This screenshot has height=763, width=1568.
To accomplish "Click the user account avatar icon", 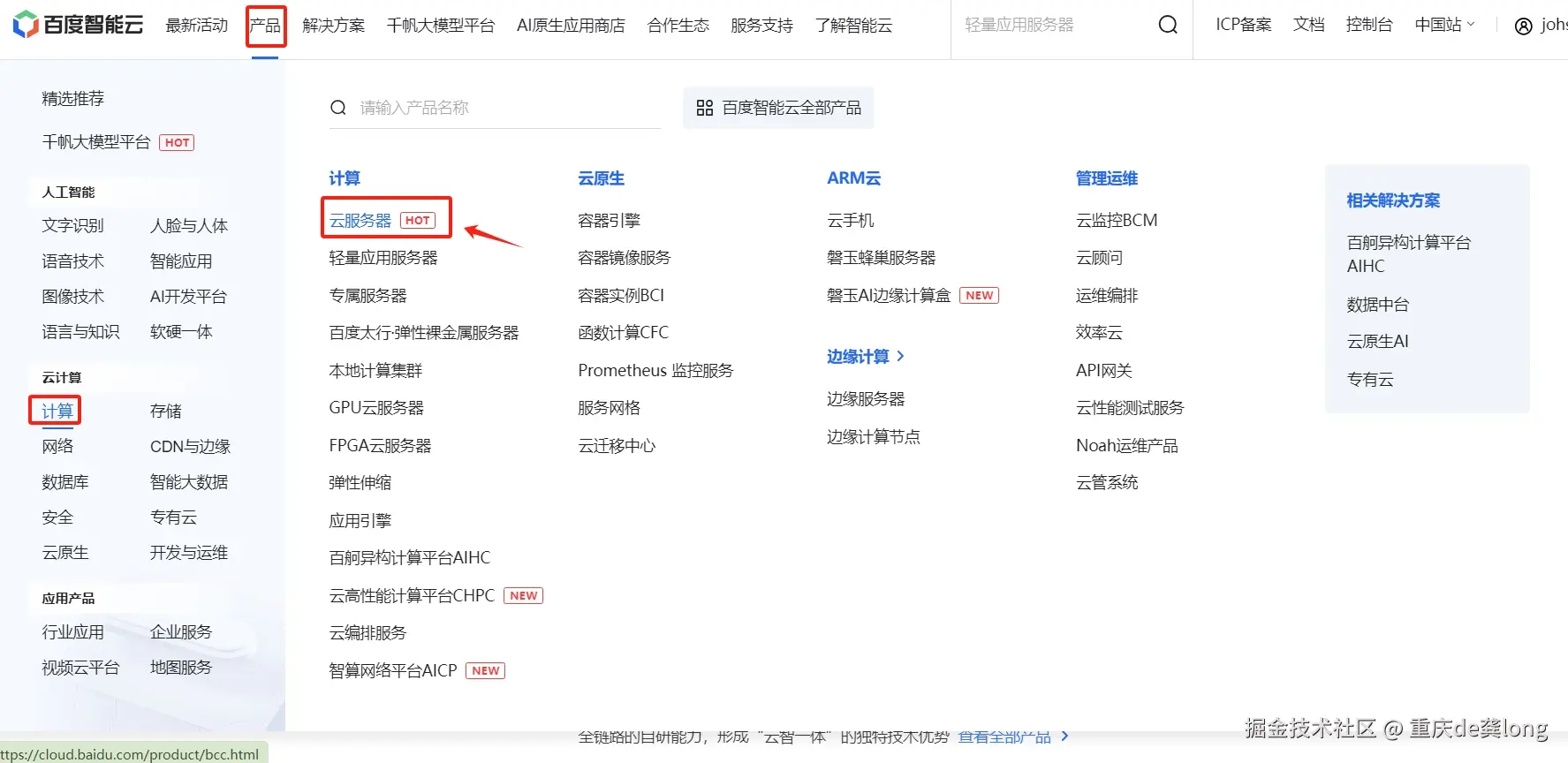I will click(x=1524, y=26).
